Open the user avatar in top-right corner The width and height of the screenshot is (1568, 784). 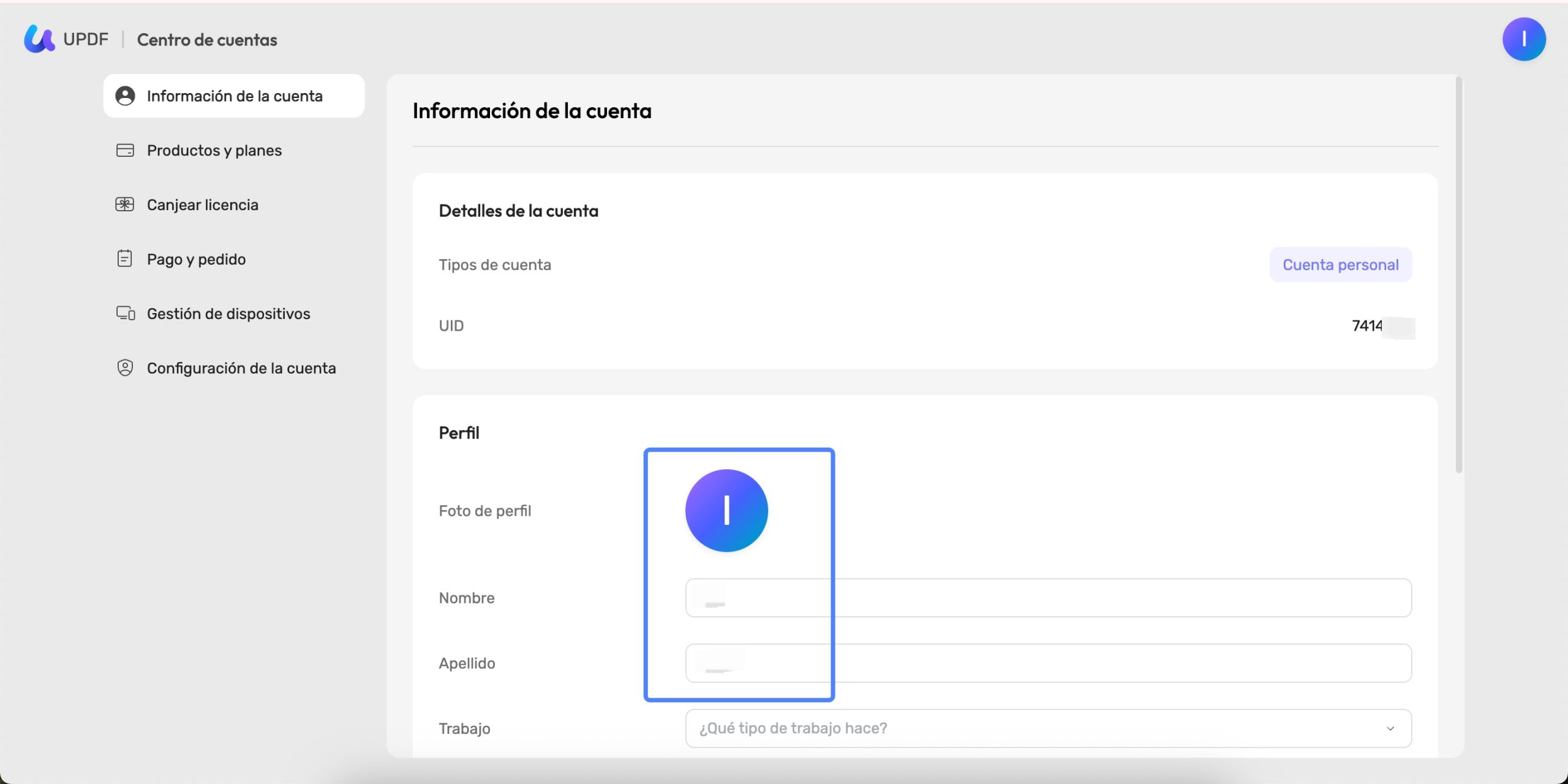coord(1524,39)
